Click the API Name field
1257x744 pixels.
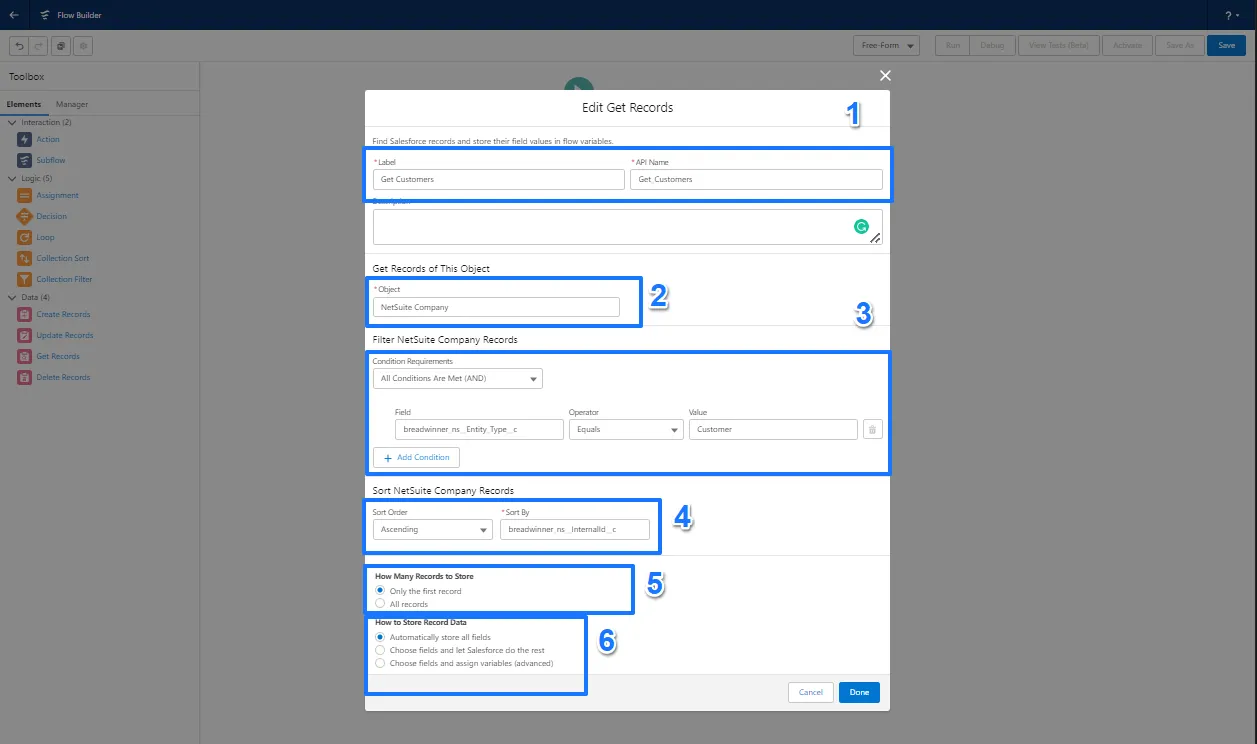point(756,179)
